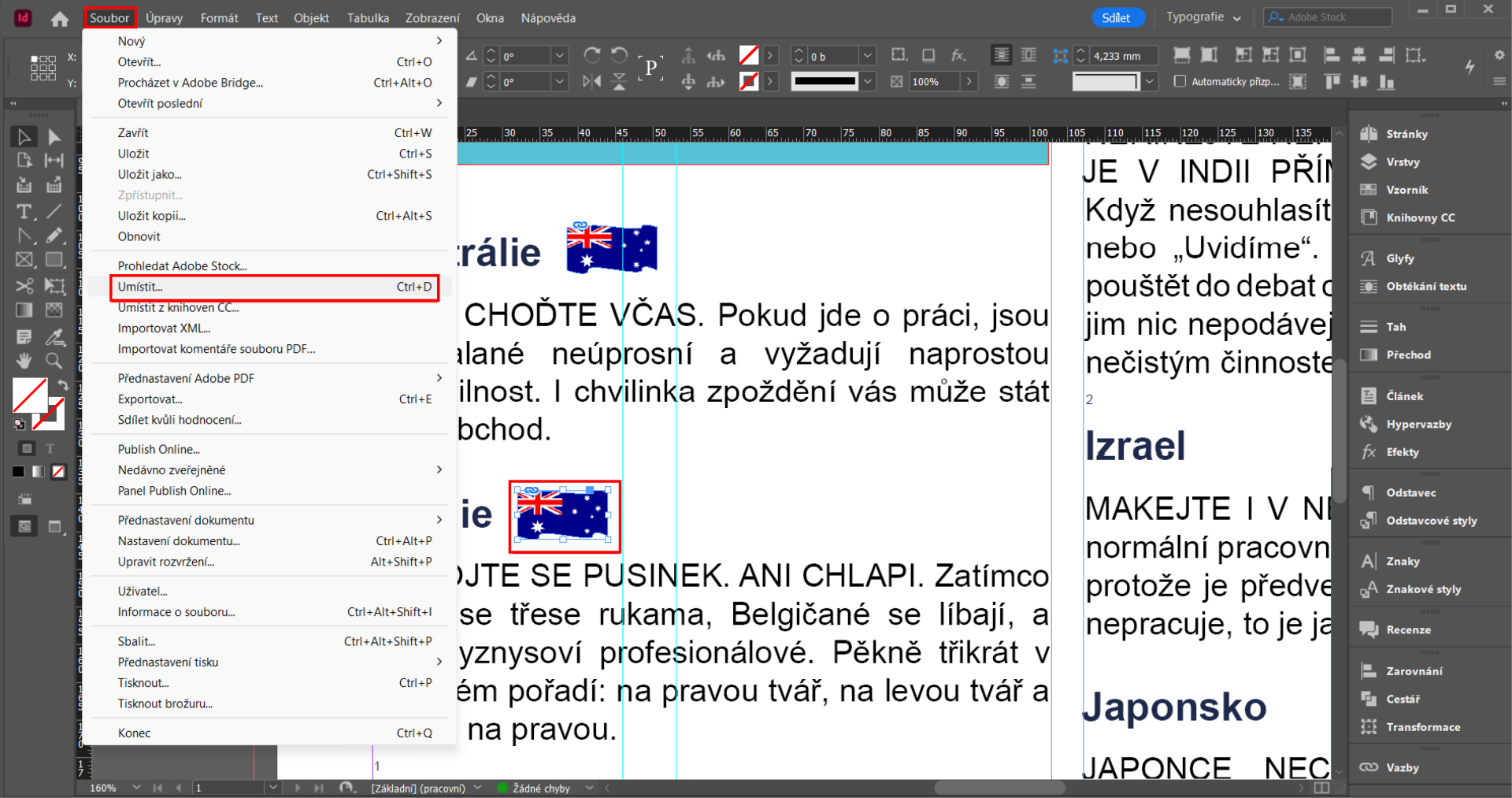
Task: Swap fill and stroke colors in toolbox
Action: (x=64, y=384)
